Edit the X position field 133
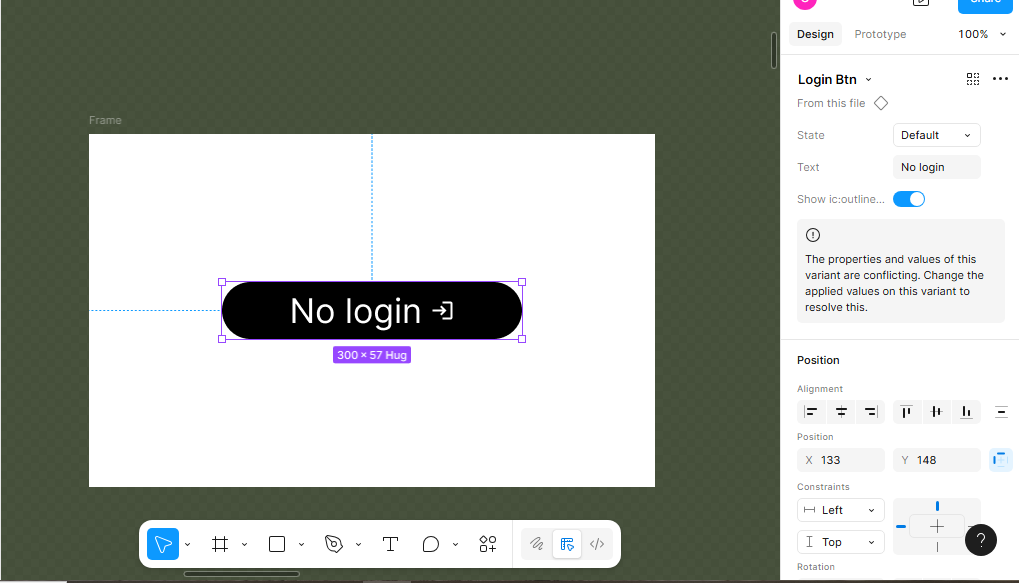Viewport: 1019px width, 583px height. [841, 460]
